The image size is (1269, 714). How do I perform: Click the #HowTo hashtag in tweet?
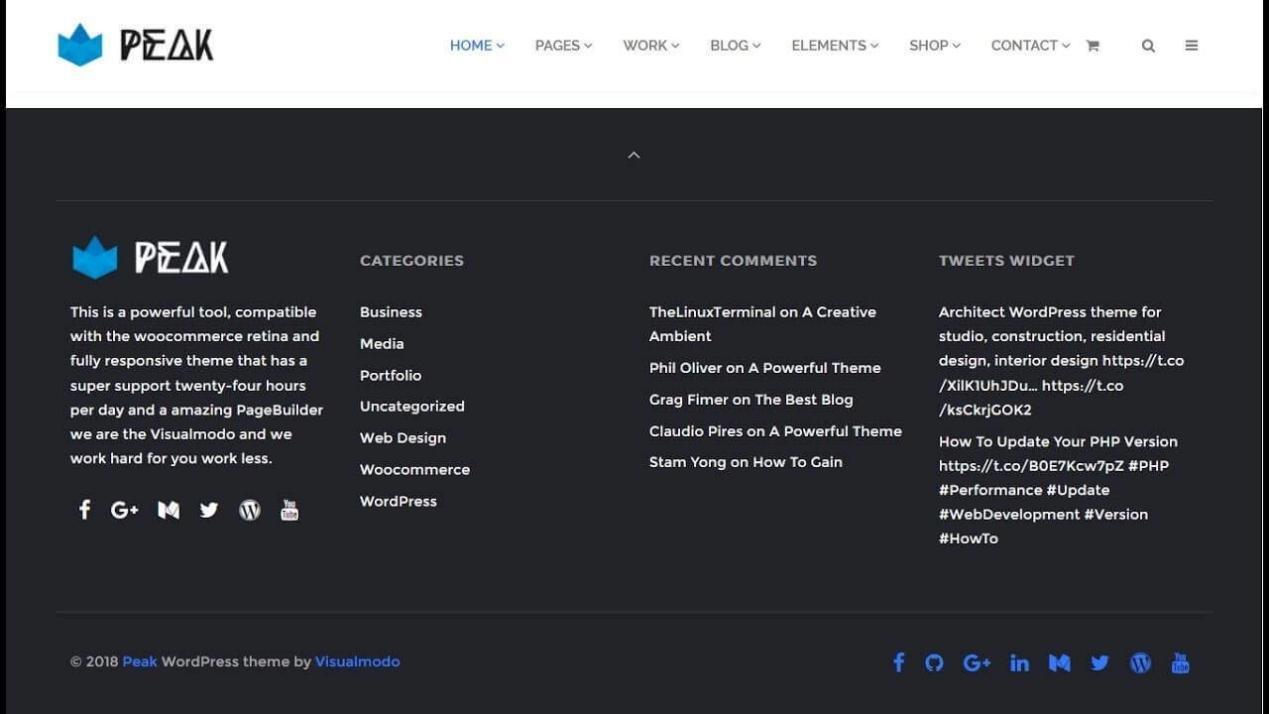pyautogui.click(x=968, y=539)
